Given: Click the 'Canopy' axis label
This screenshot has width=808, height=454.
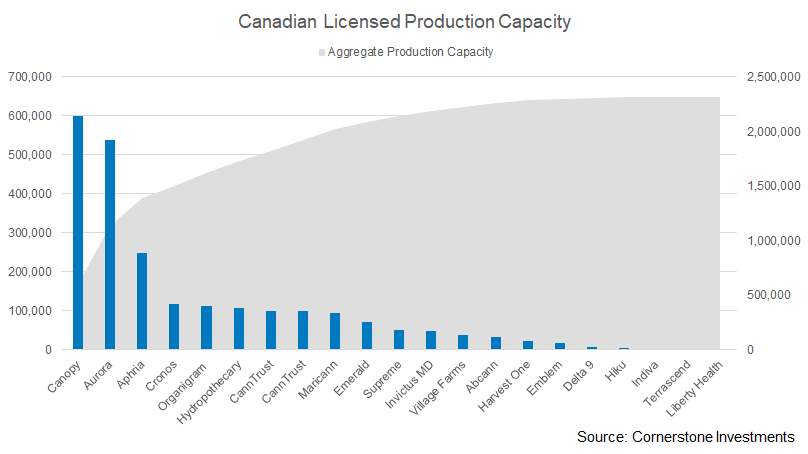Looking at the screenshot, I should click(64, 377).
